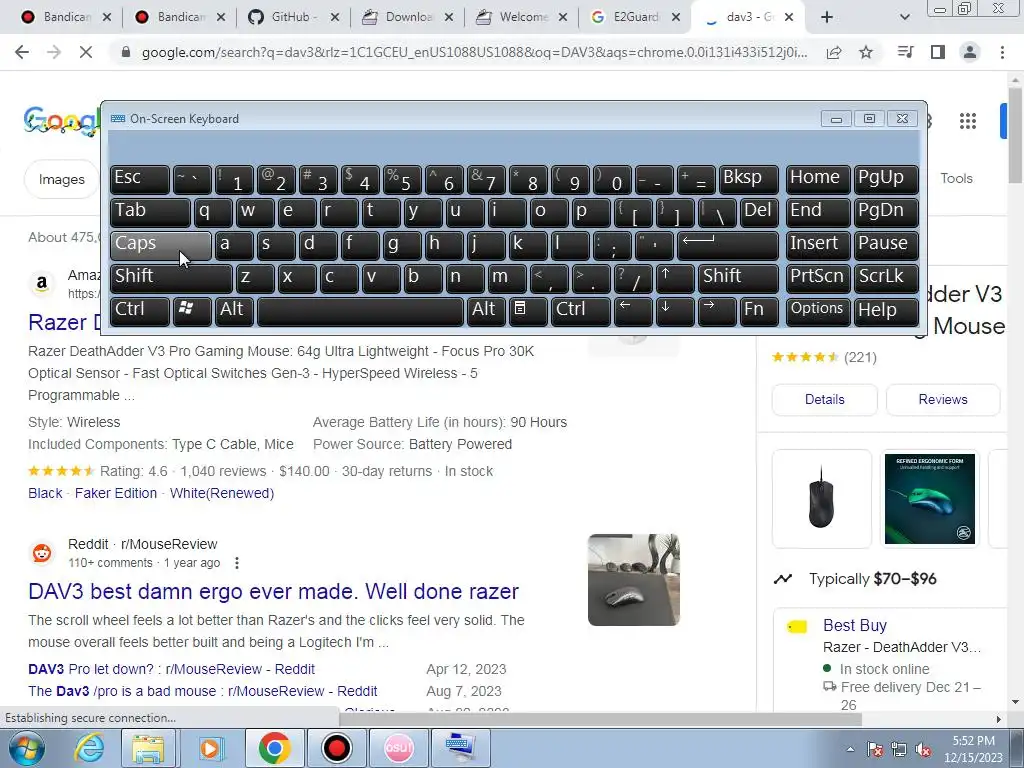Bookmark this page with the star icon
The image size is (1024, 768).
866,52
